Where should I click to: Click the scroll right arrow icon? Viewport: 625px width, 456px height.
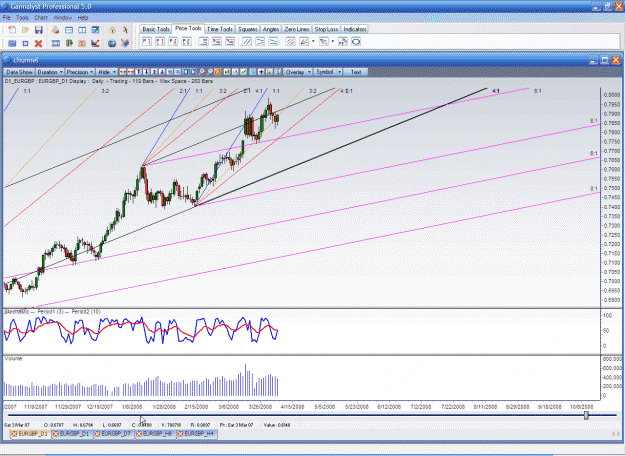click(x=193, y=72)
